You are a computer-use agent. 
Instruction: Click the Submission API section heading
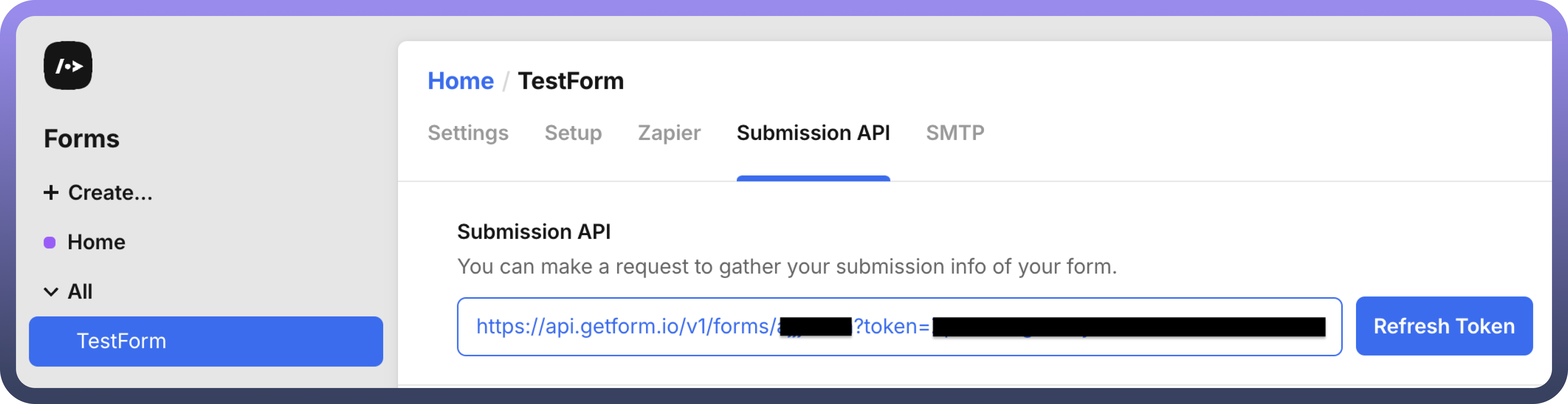533,232
